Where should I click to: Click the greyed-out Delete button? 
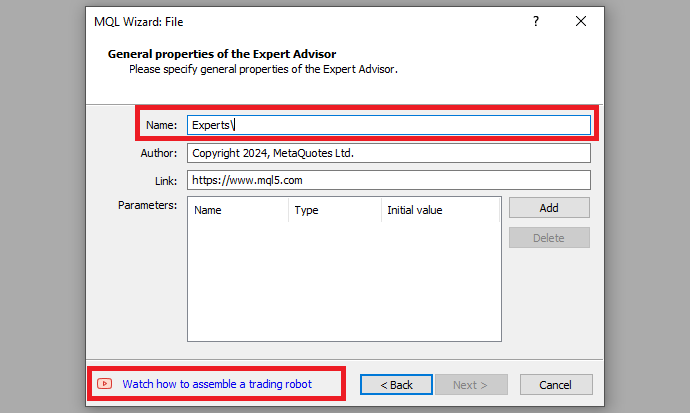[x=549, y=238]
